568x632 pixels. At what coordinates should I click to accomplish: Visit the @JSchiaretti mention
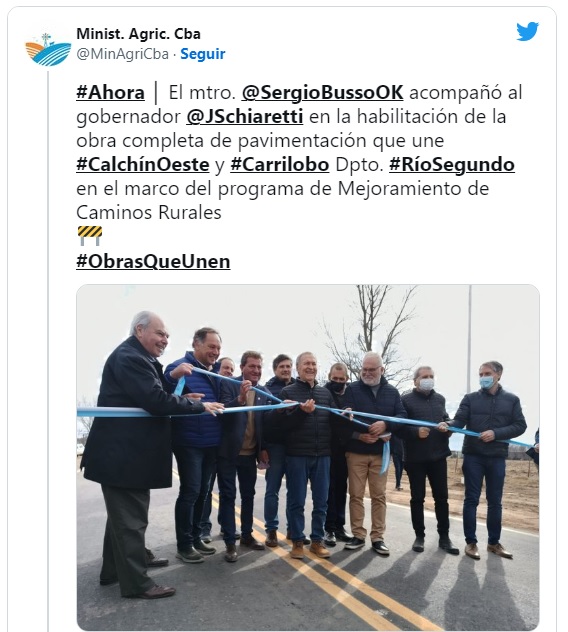[245, 117]
